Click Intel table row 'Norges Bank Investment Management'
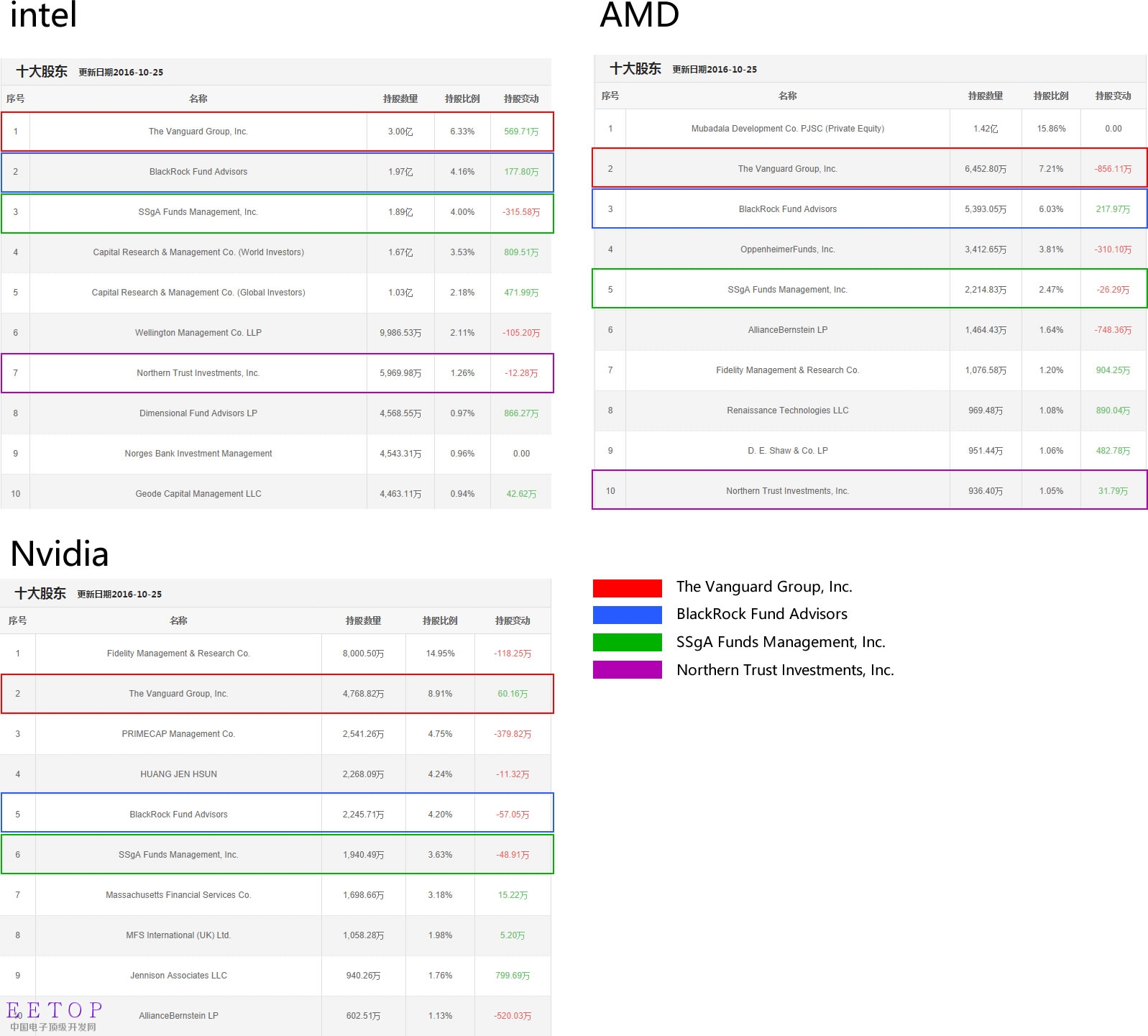The height and width of the screenshot is (1036, 1148). tap(276, 454)
